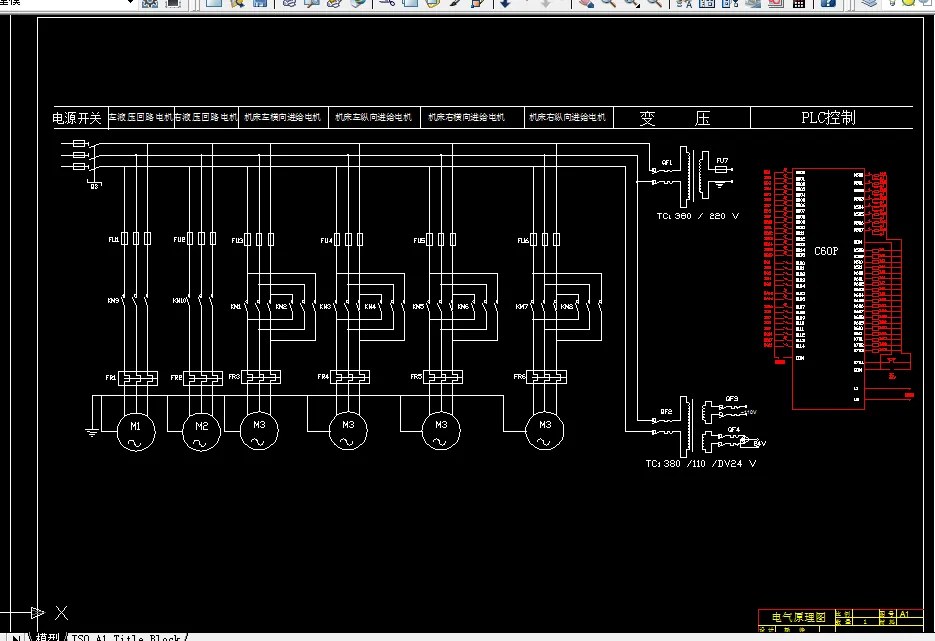Select the PLC控制 header text
This screenshot has width=935, height=641.
coord(828,117)
